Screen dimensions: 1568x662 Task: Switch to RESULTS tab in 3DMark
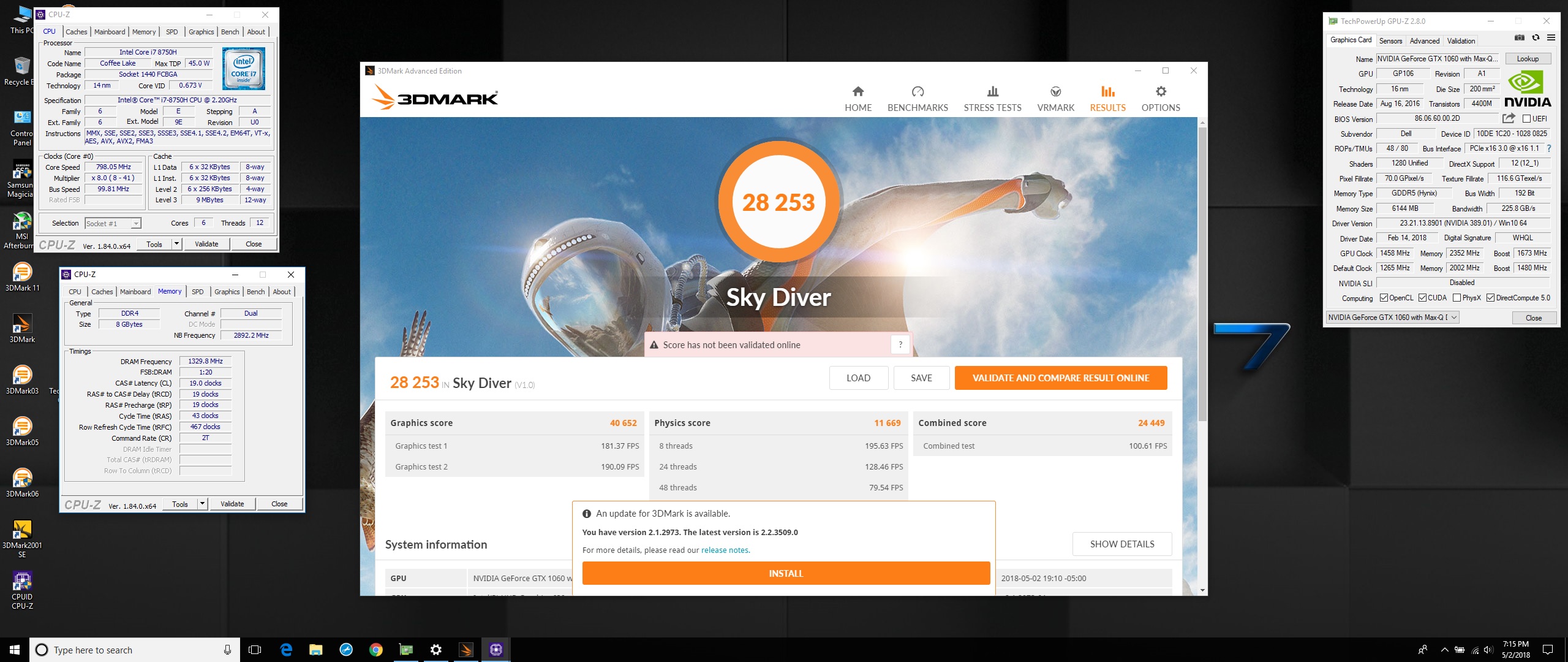coord(1107,99)
